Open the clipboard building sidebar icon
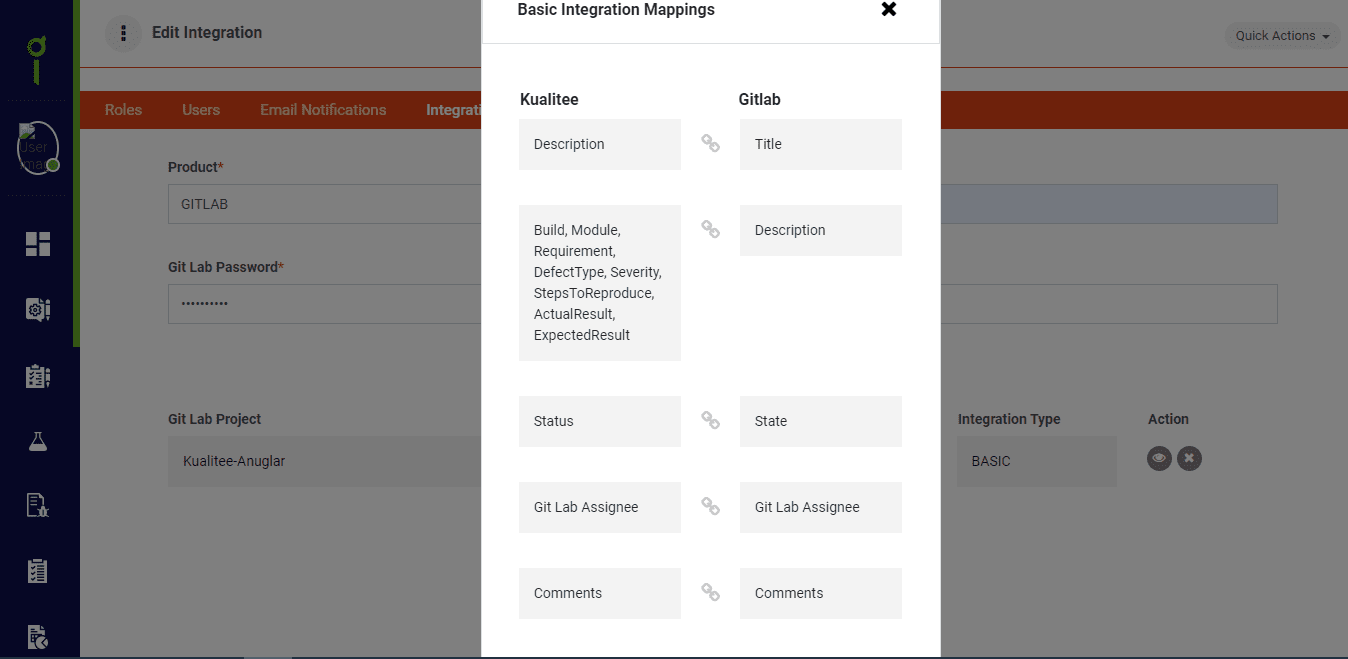 38,376
